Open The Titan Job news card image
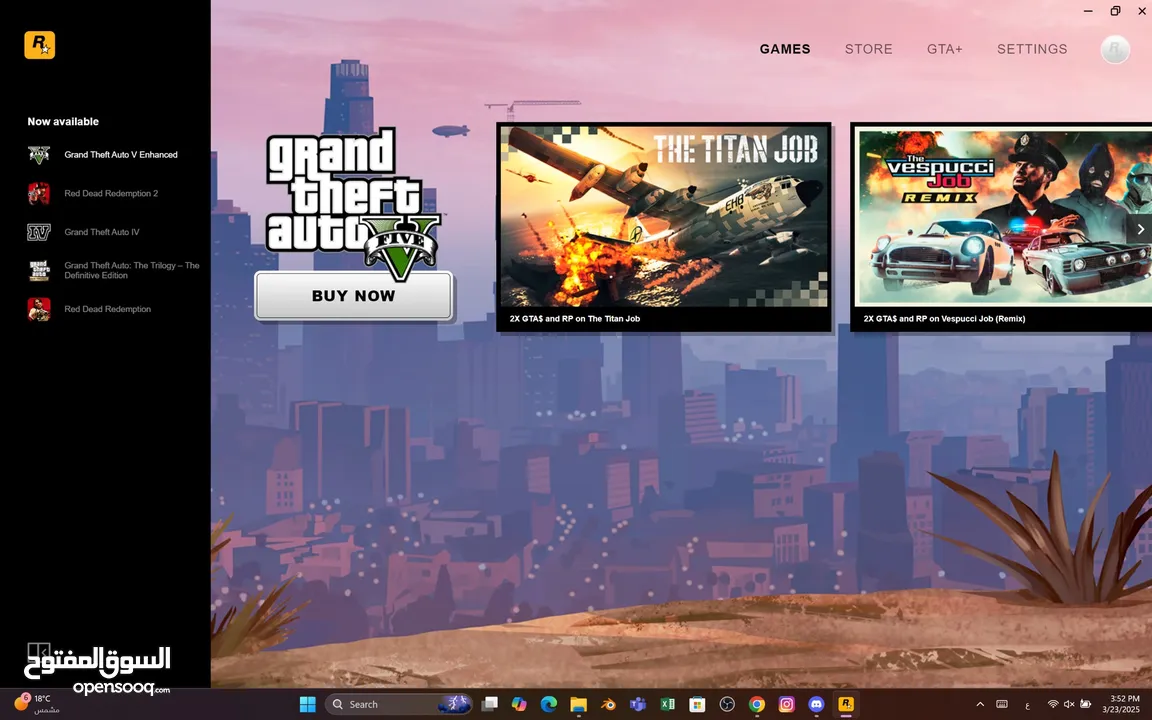1152x720 pixels. (x=664, y=216)
